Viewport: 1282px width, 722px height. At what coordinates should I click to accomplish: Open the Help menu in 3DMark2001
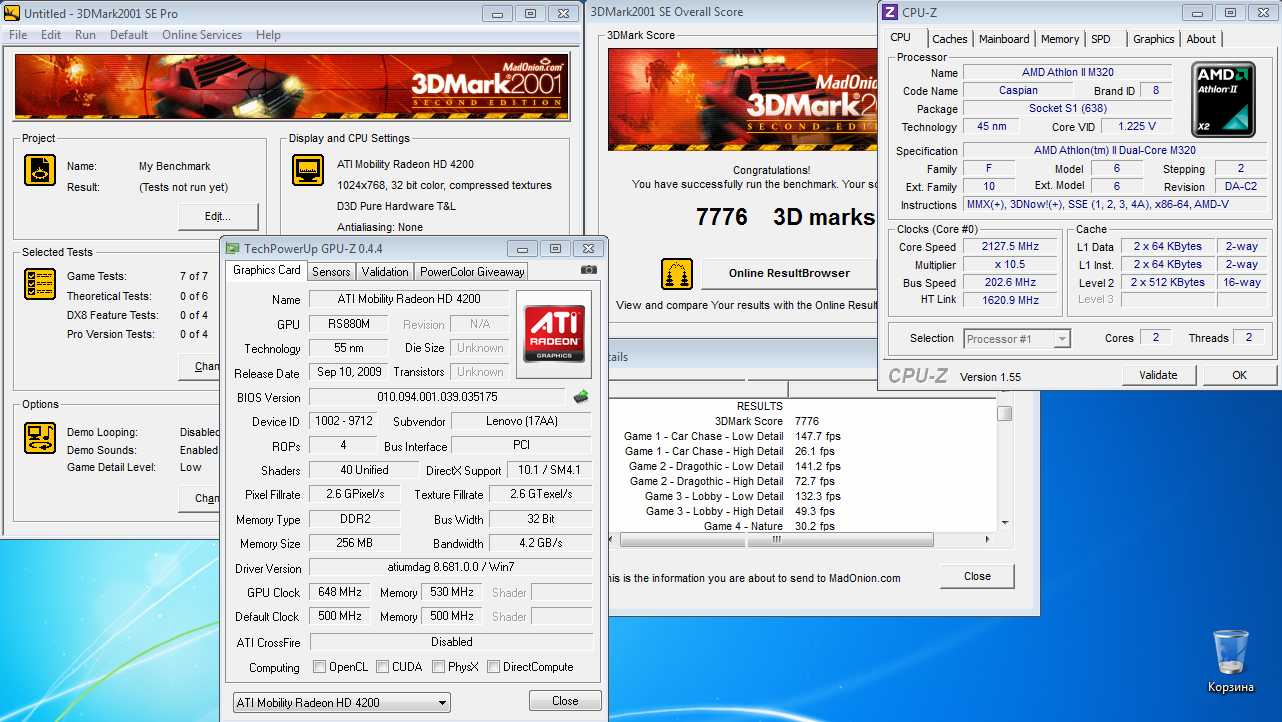(x=268, y=35)
